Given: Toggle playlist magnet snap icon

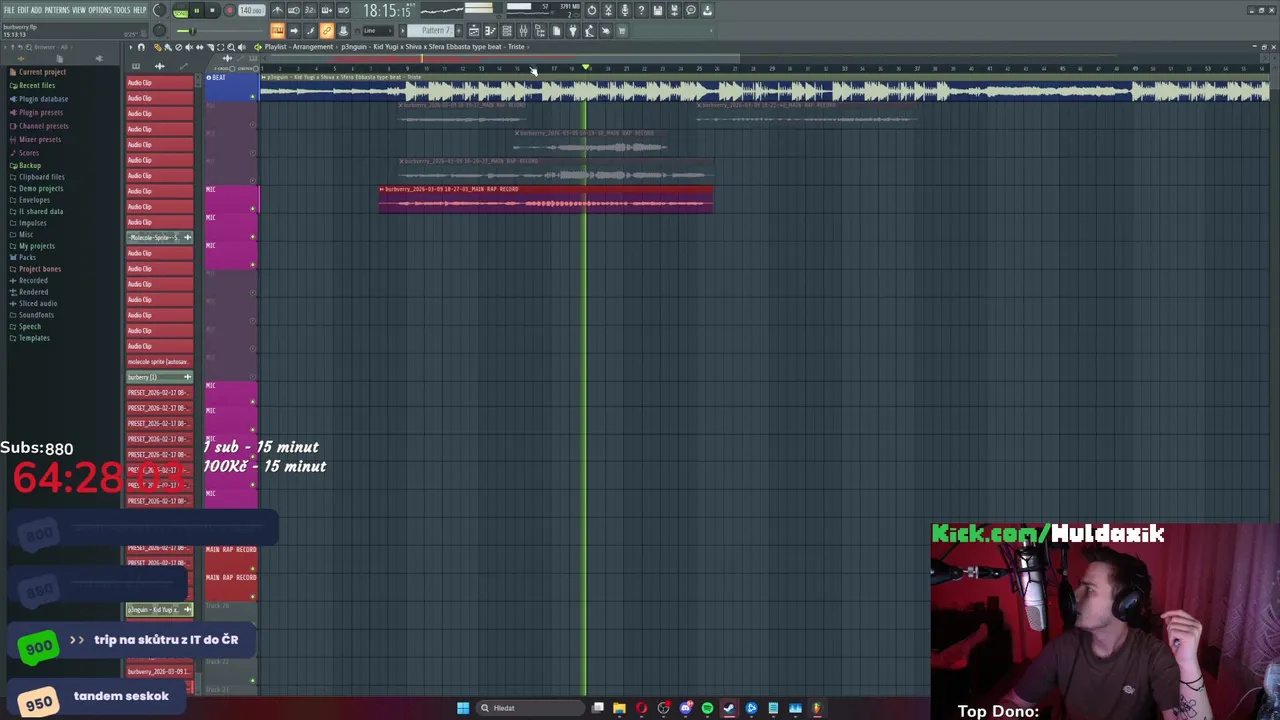Looking at the screenshot, I should 141,47.
